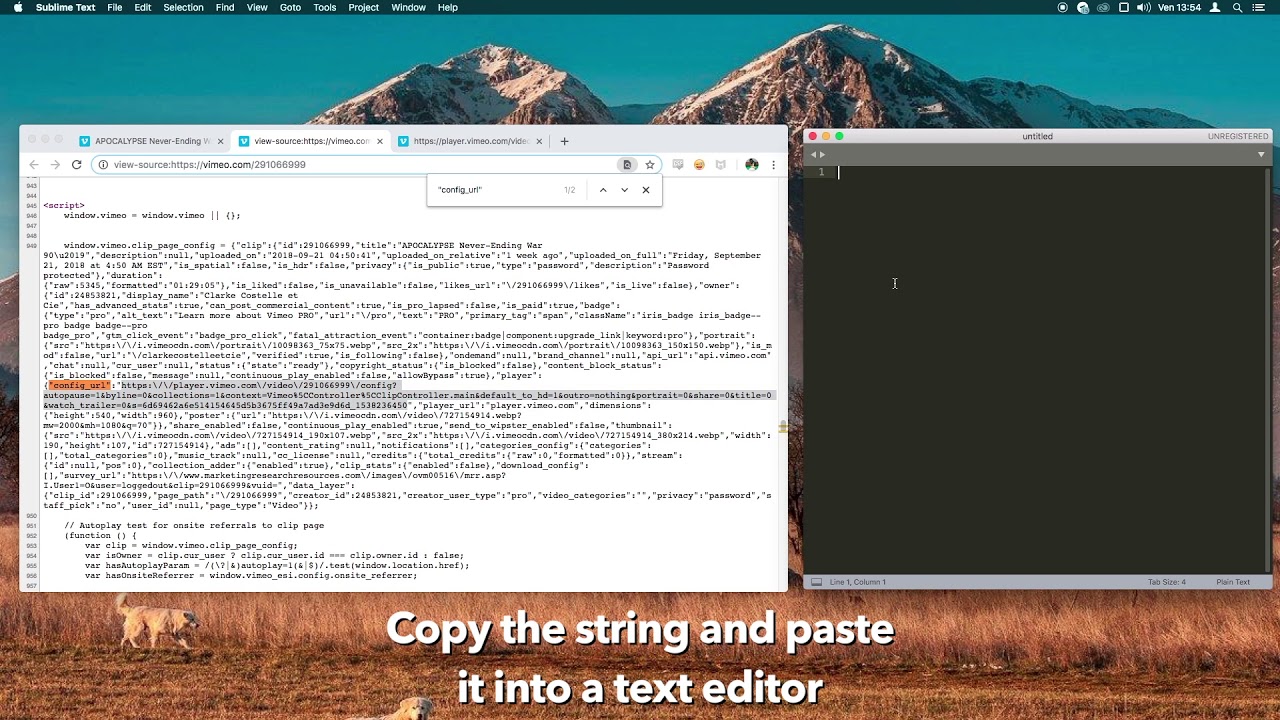
Task: Click the clock showing Ven 13:54
Action: tap(1179, 7)
